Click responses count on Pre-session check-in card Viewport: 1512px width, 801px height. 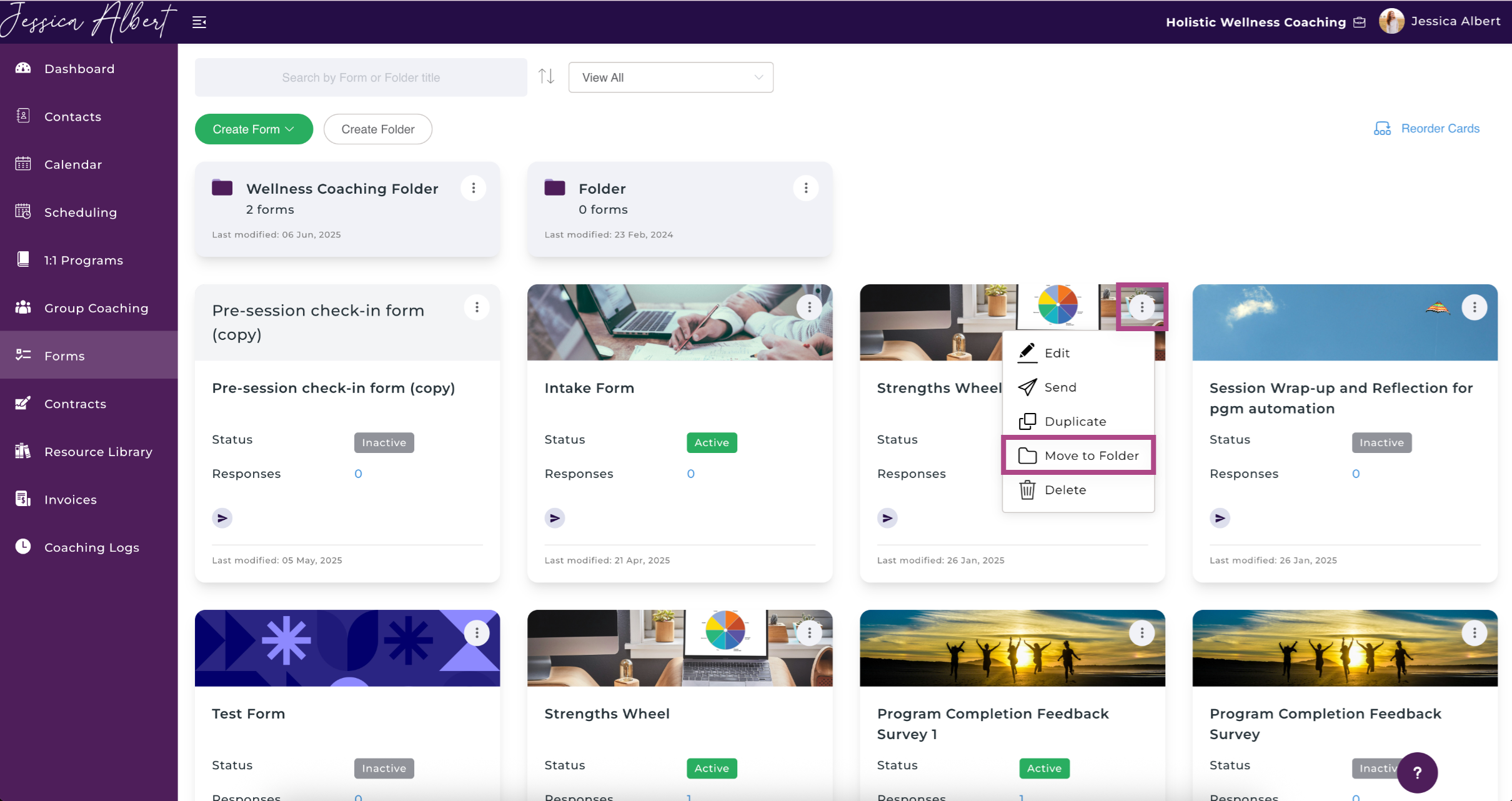pyautogui.click(x=358, y=474)
